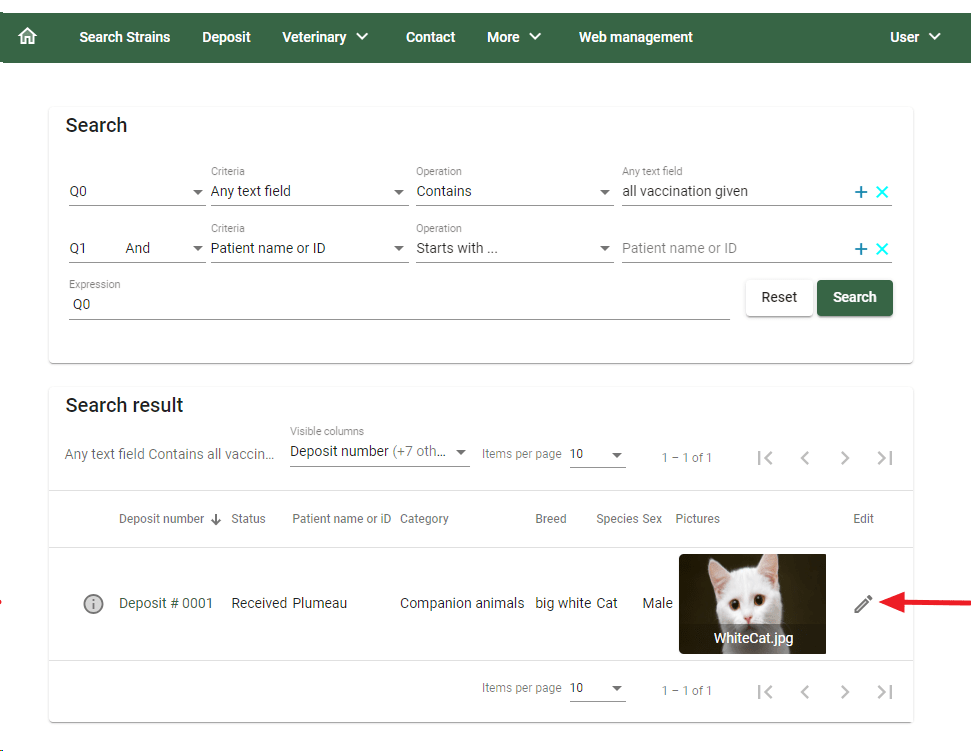Image resolution: width=971 pixels, height=751 pixels.
Task: Open the Any text field criteria dropdown
Action: click(x=309, y=191)
